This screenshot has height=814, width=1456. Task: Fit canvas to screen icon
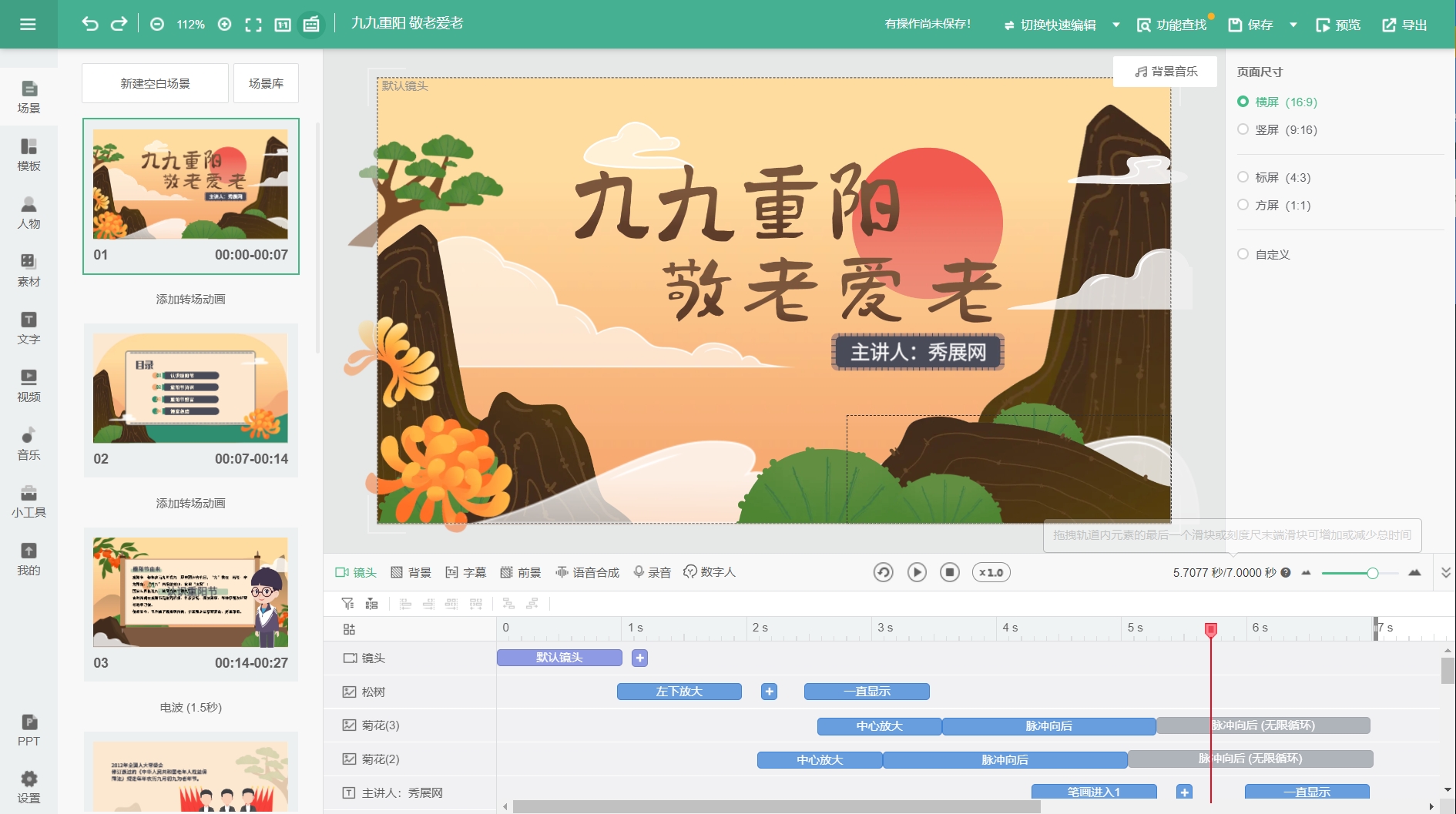tap(253, 25)
